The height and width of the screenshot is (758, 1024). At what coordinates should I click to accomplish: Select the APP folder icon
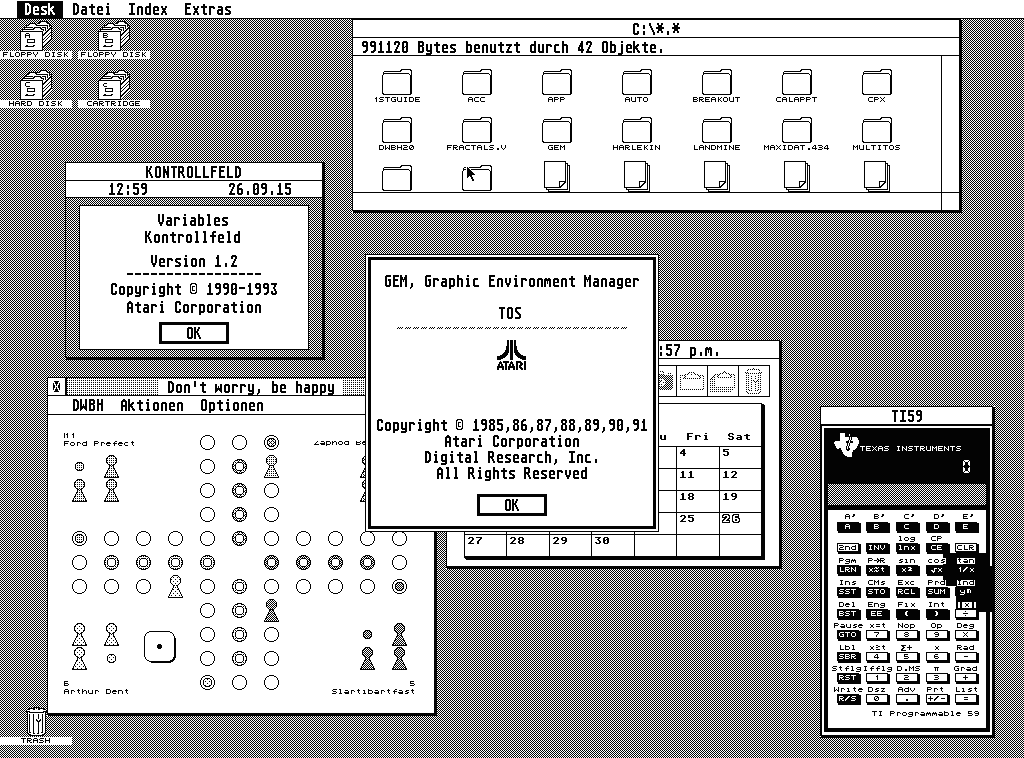tap(556, 86)
